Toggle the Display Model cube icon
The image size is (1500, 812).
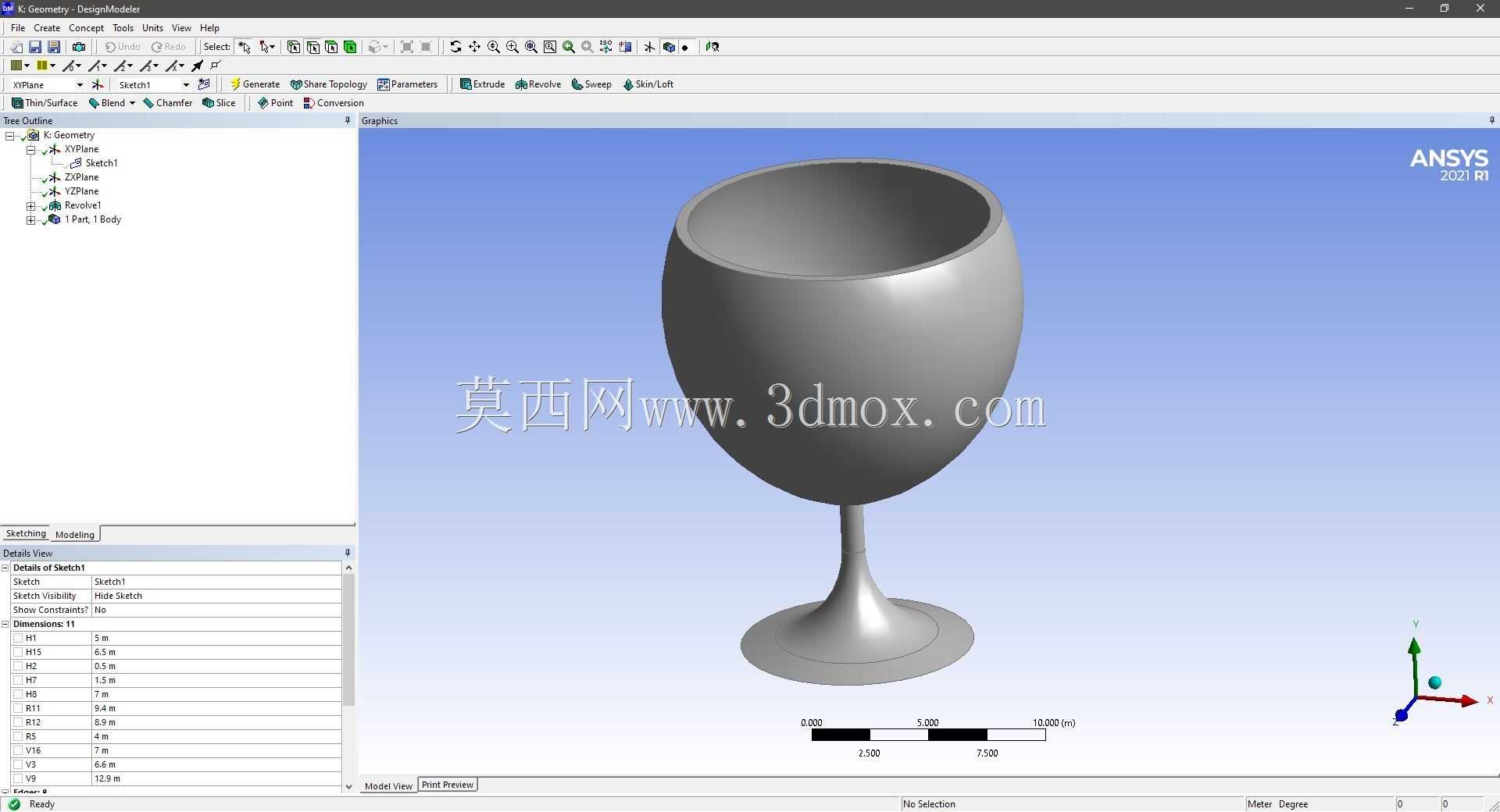pos(669,47)
